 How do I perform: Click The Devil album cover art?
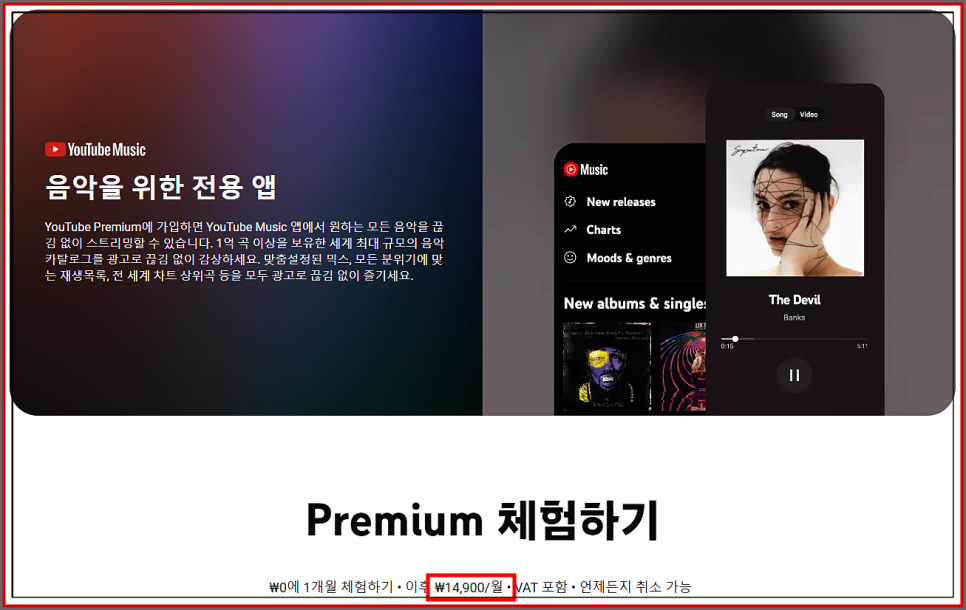(795, 208)
